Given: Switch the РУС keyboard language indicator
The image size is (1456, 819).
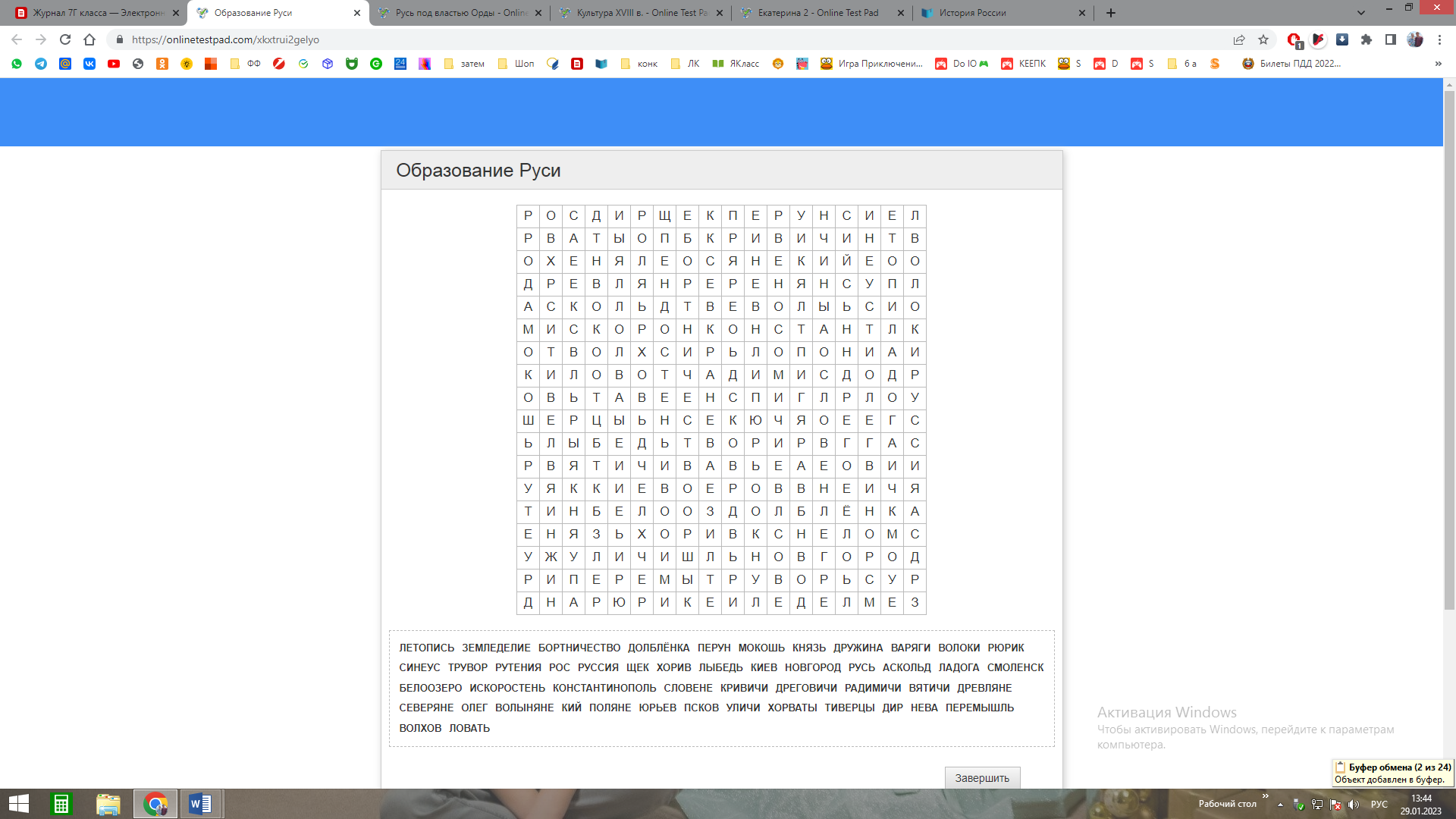Looking at the screenshot, I should [x=1379, y=805].
